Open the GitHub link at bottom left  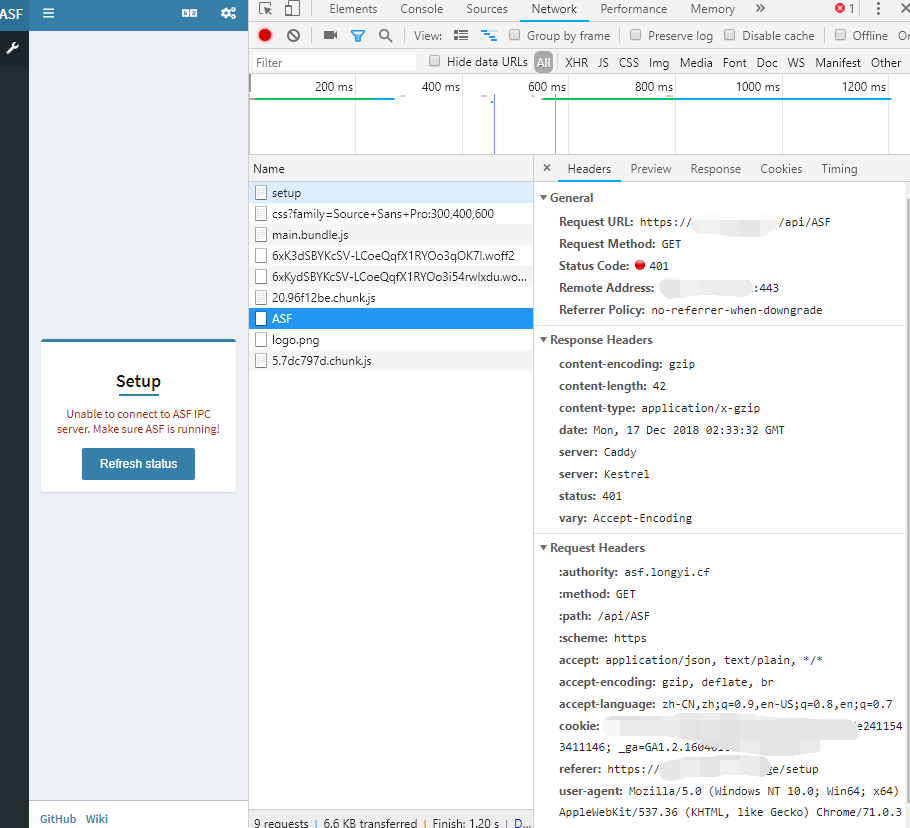click(57, 818)
